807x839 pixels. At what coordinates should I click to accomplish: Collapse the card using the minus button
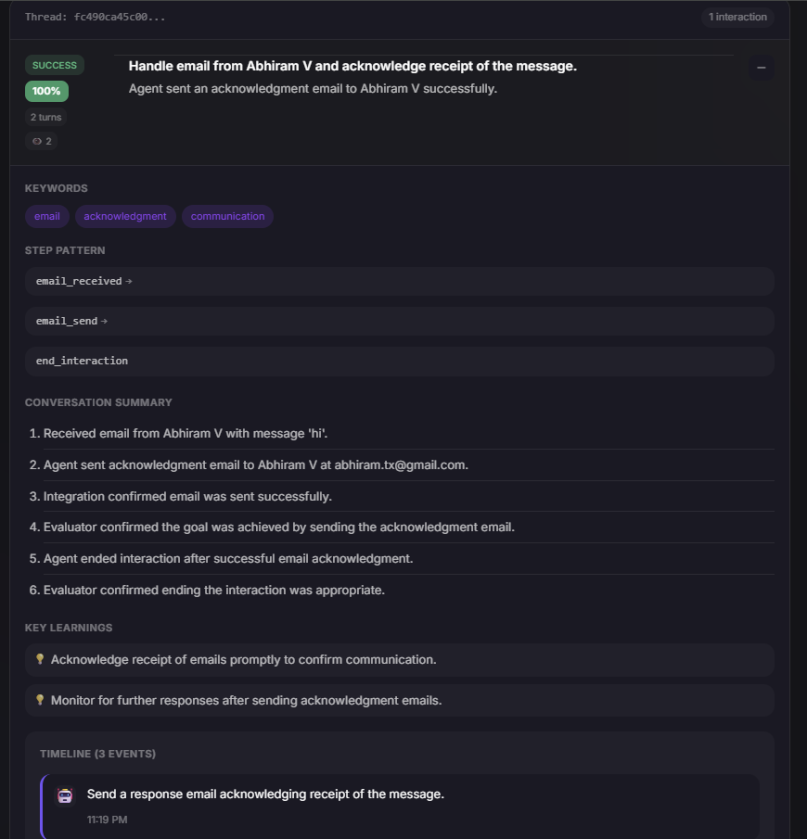(761, 67)
